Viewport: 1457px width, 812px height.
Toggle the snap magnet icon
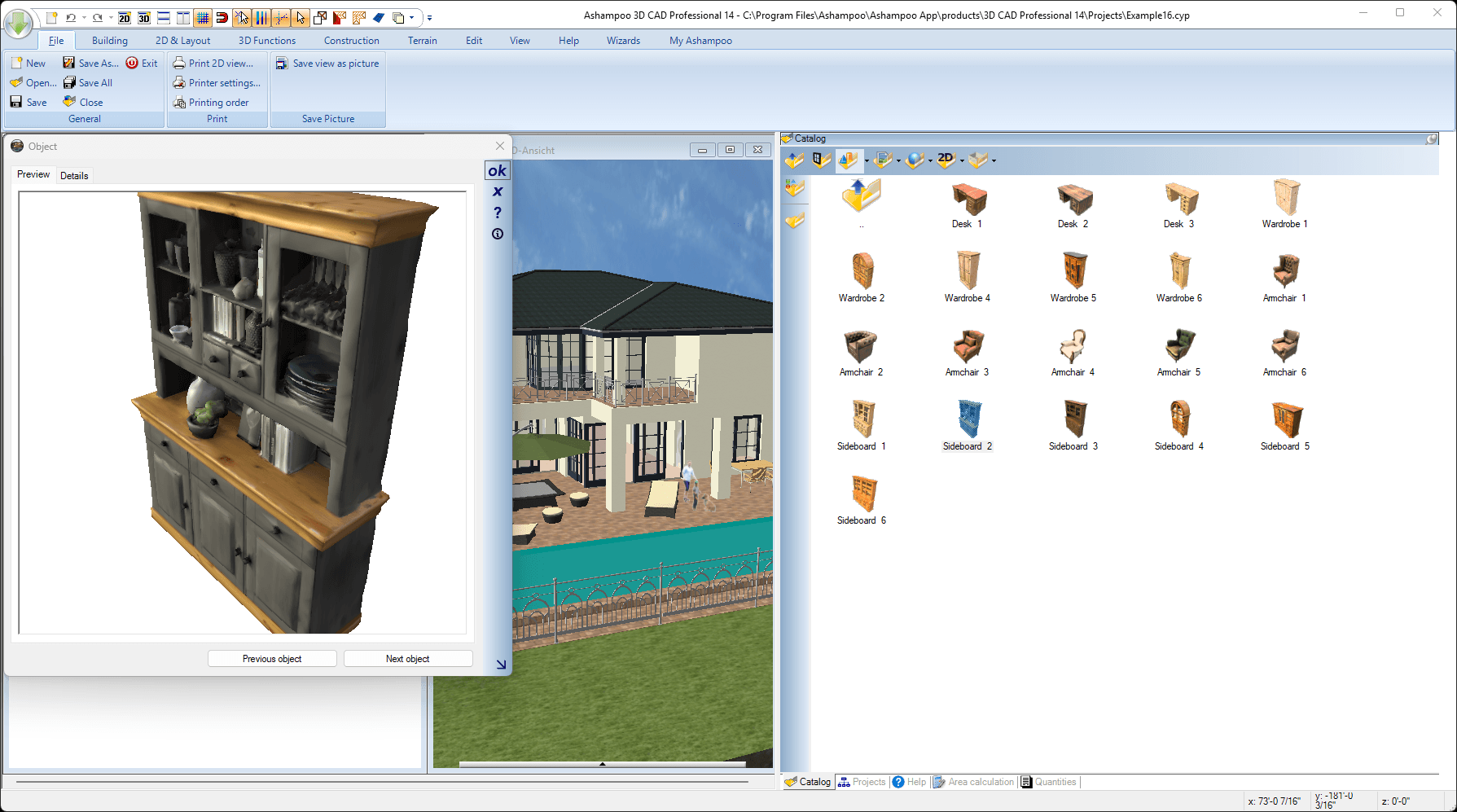222,17
